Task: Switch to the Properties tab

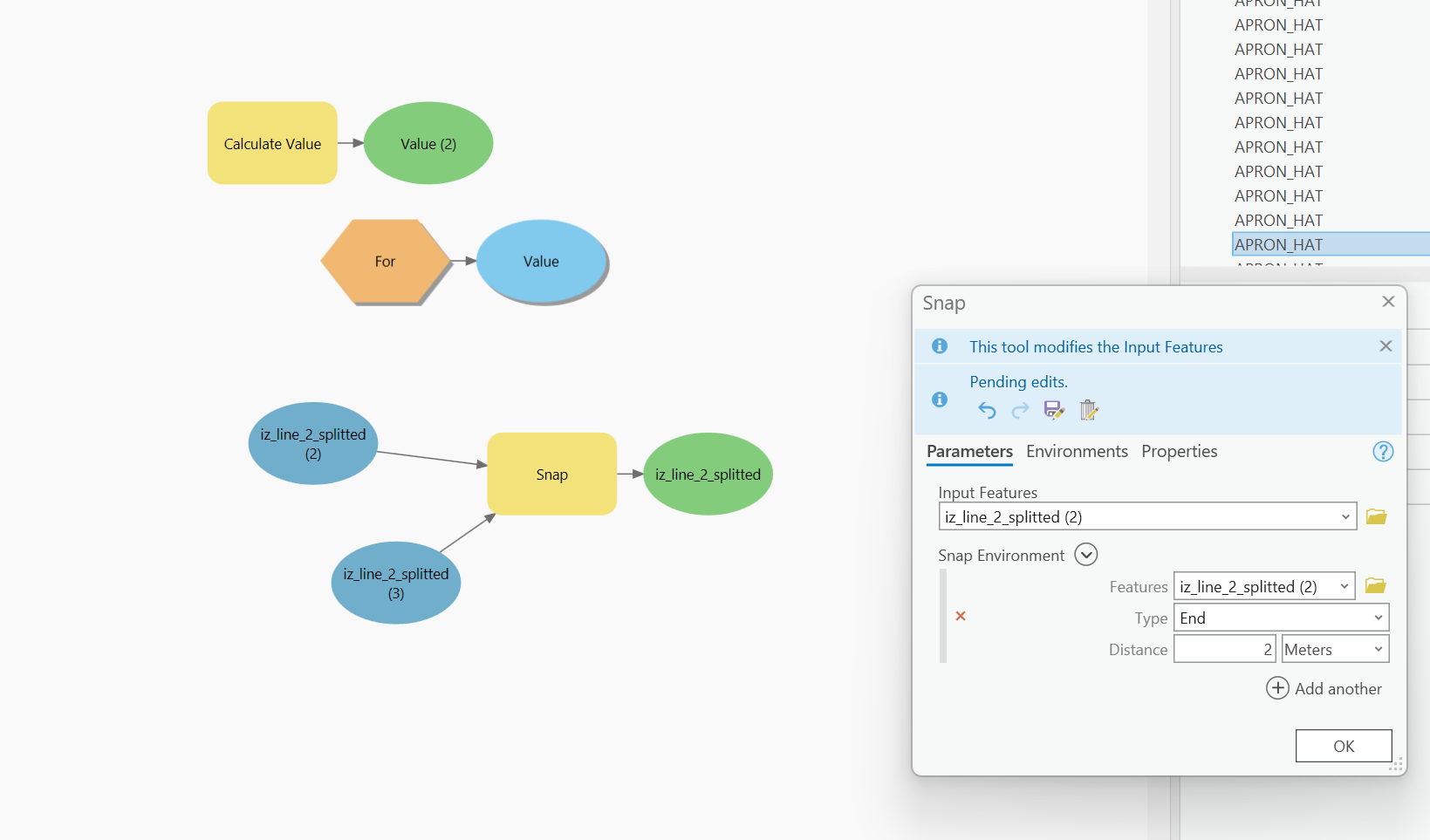Action: click(x=1179, y=451)
